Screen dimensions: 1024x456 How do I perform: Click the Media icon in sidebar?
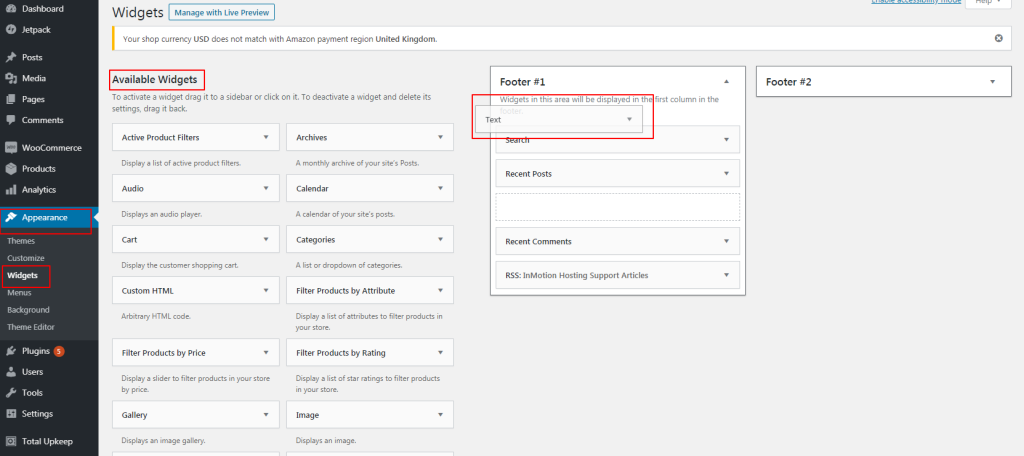11,78
